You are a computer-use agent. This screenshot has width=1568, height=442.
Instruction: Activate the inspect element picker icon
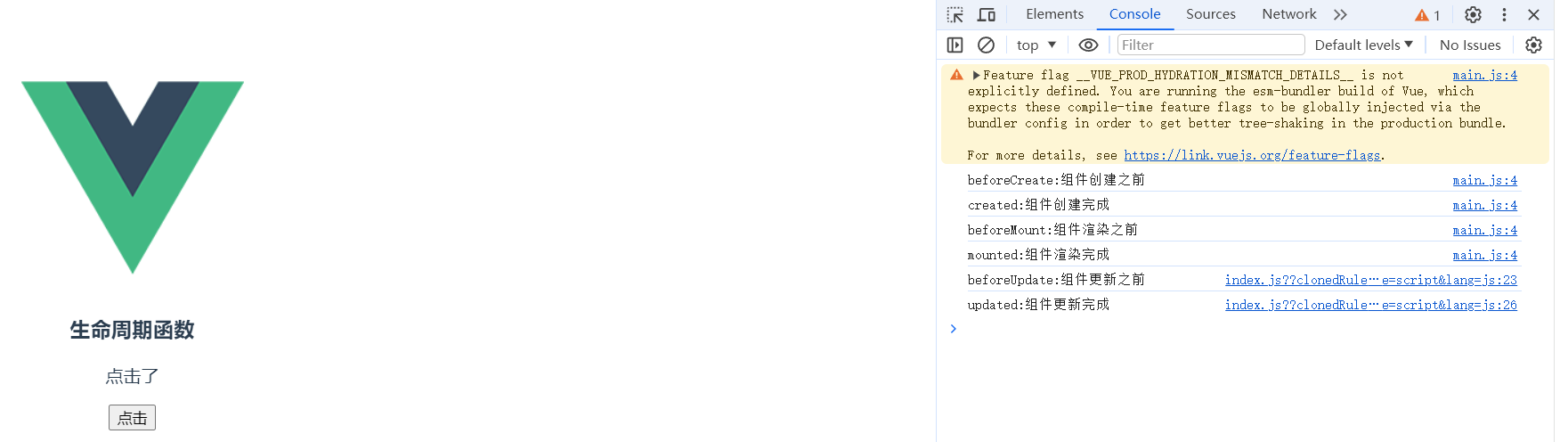click(x=955, y=15)
